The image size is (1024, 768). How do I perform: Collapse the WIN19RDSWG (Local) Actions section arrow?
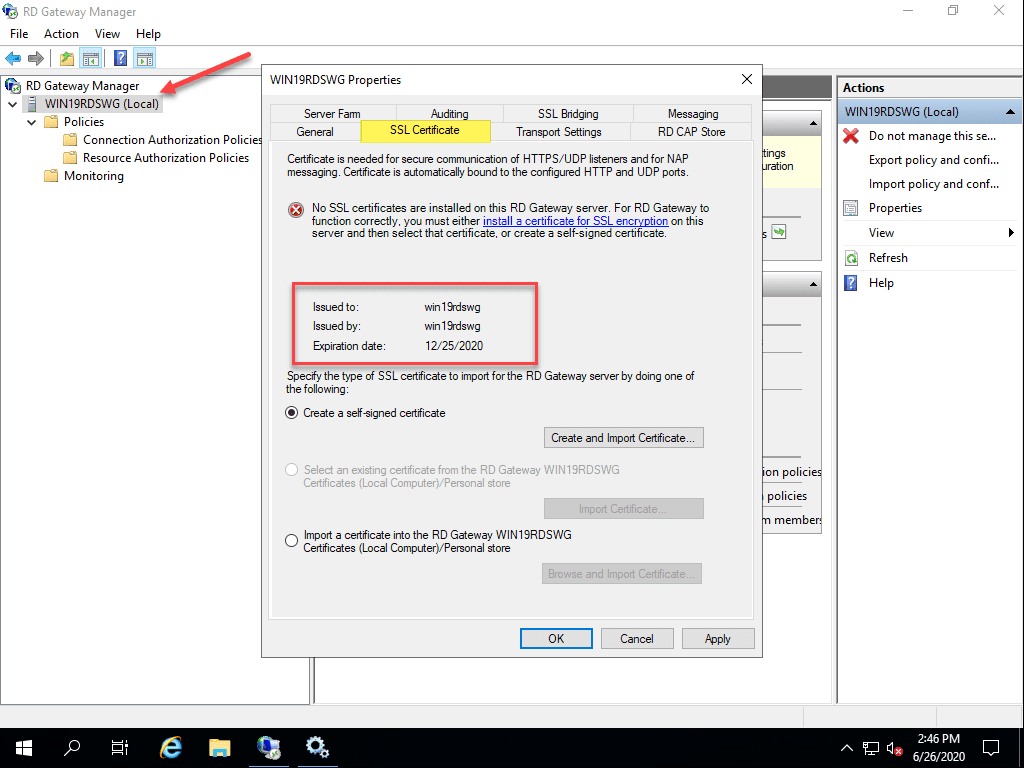1010,112
